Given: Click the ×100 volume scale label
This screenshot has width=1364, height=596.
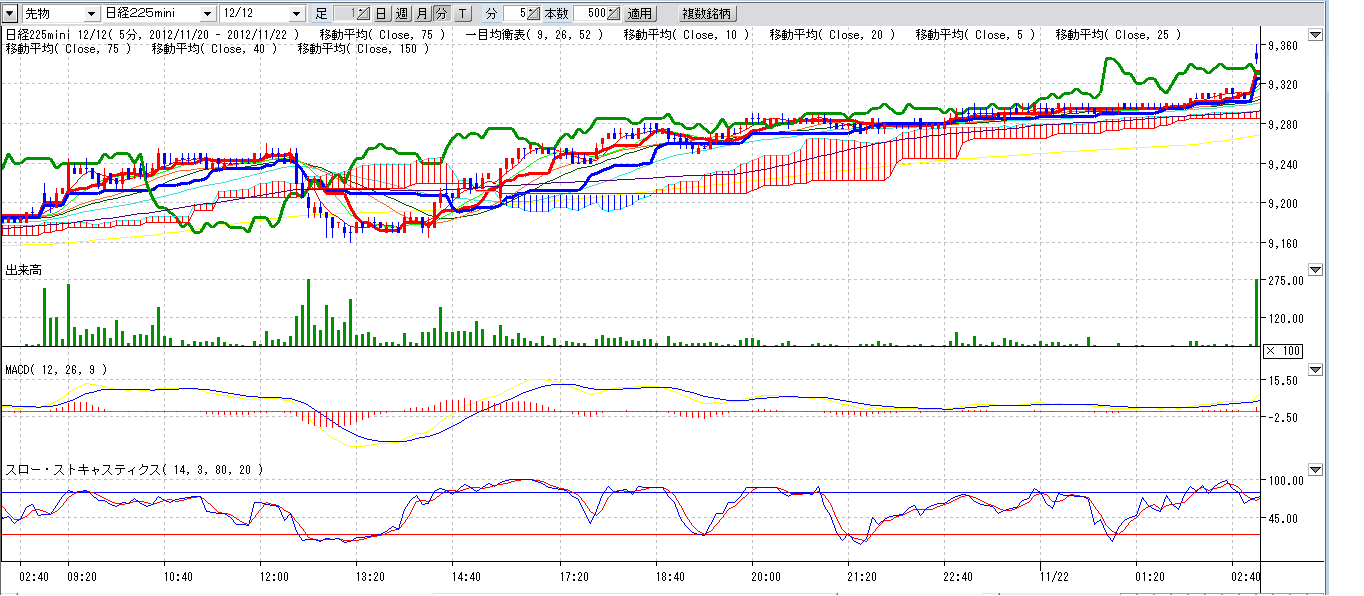Looking at the screenshot, I should pyautogui.click(x=1282, y=351).
